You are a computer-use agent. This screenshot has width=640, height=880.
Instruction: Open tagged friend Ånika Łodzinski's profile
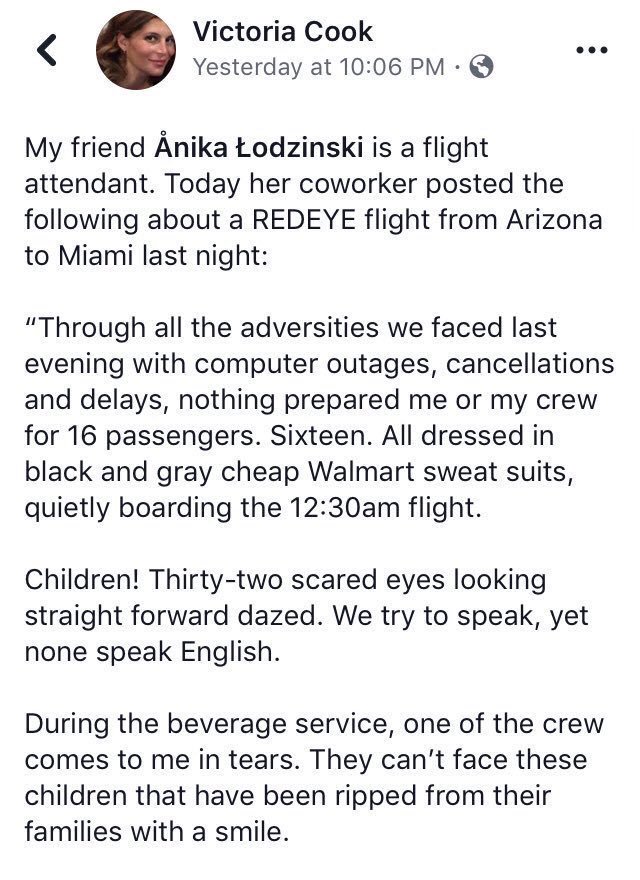point(259,148)
